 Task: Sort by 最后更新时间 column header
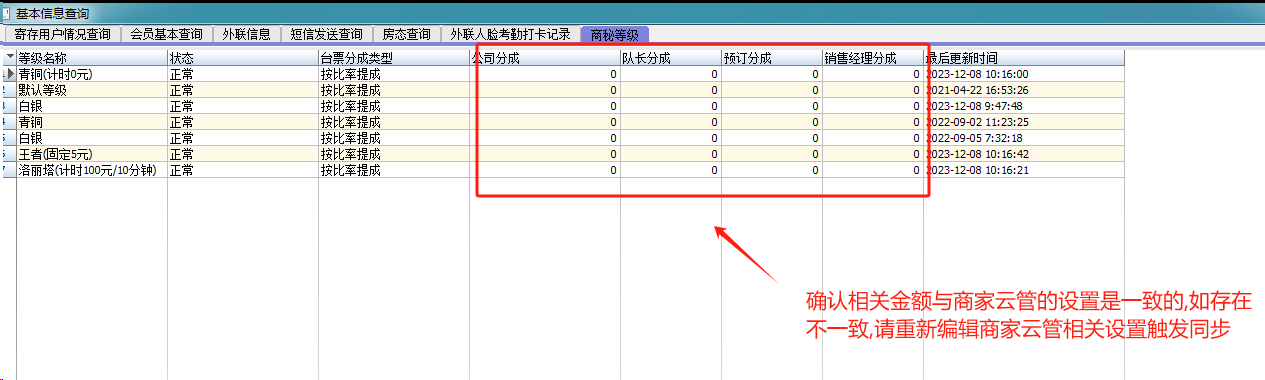[x=1024, y=58]
